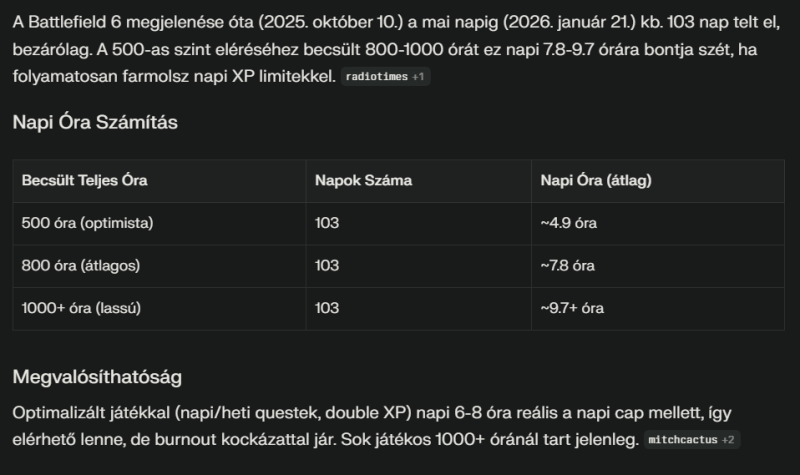Select the "Napi Óra (átlag)" column header

pyautogui.click(x=596, y=181)
